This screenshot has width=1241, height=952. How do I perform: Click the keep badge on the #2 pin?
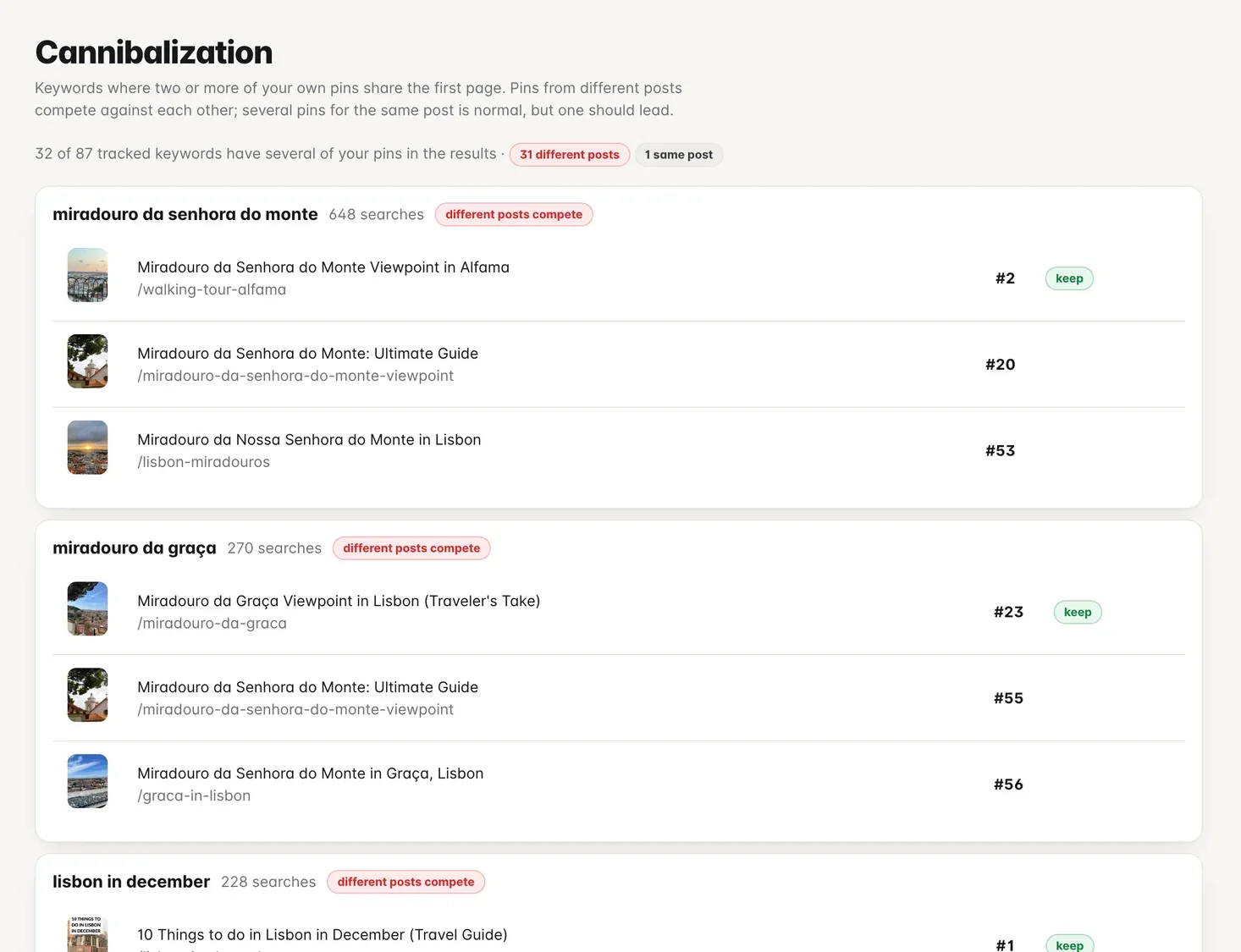(1069, 278)
